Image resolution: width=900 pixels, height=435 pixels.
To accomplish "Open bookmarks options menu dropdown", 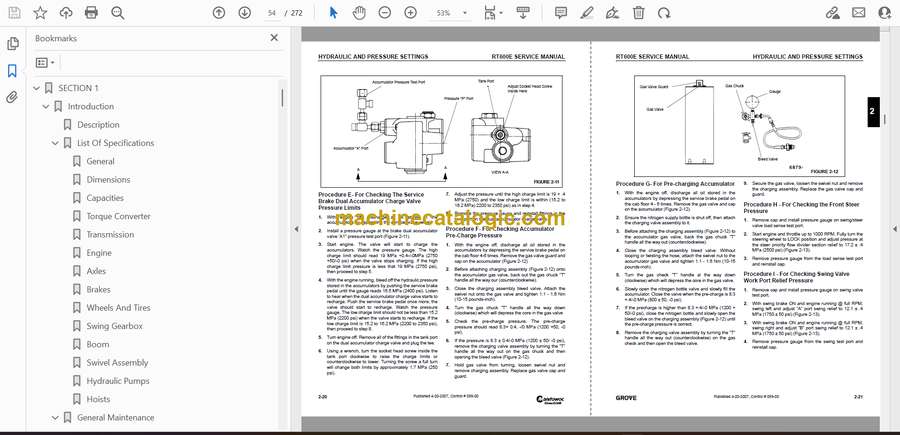I will [45, 63].
